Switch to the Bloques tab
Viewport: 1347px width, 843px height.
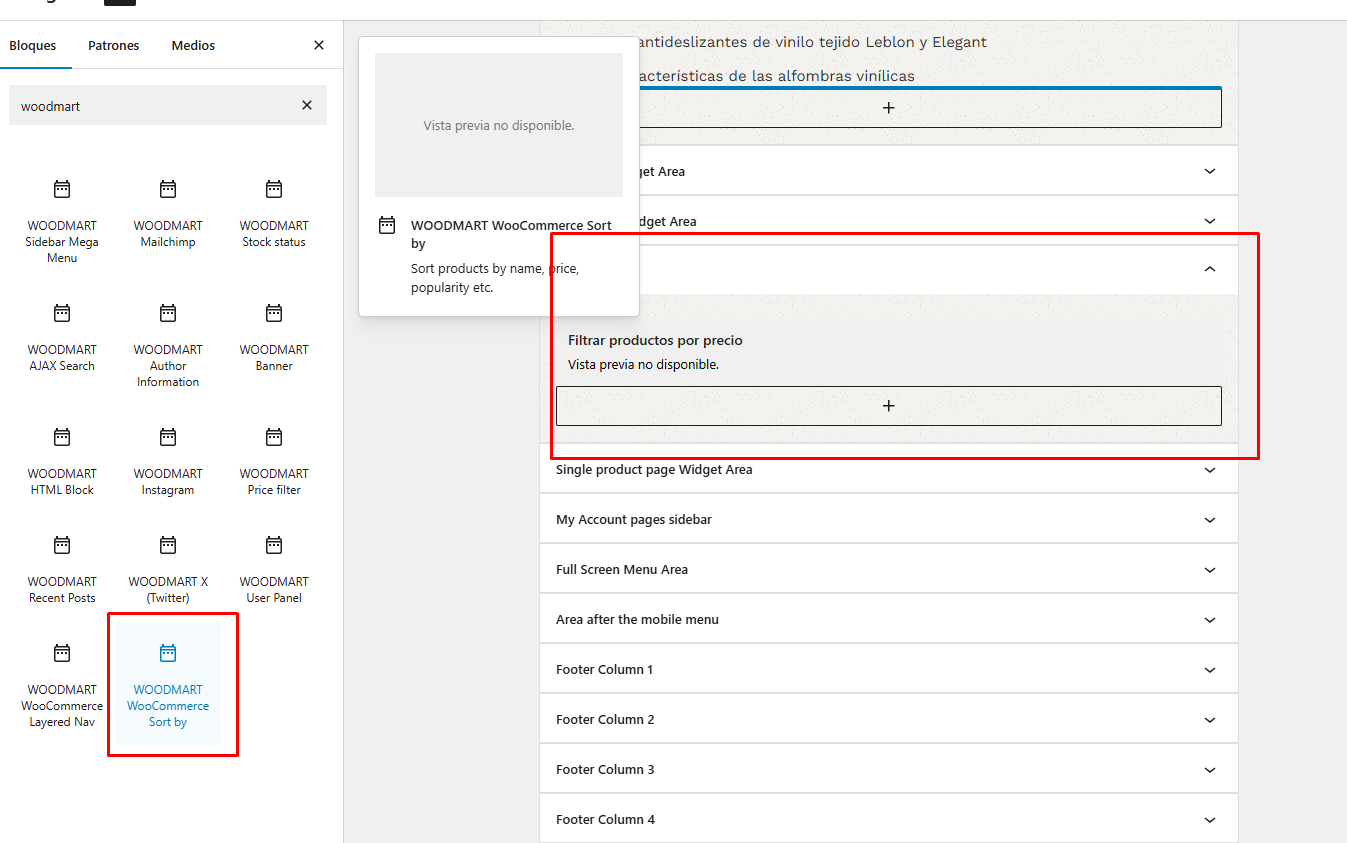[33, 45]
